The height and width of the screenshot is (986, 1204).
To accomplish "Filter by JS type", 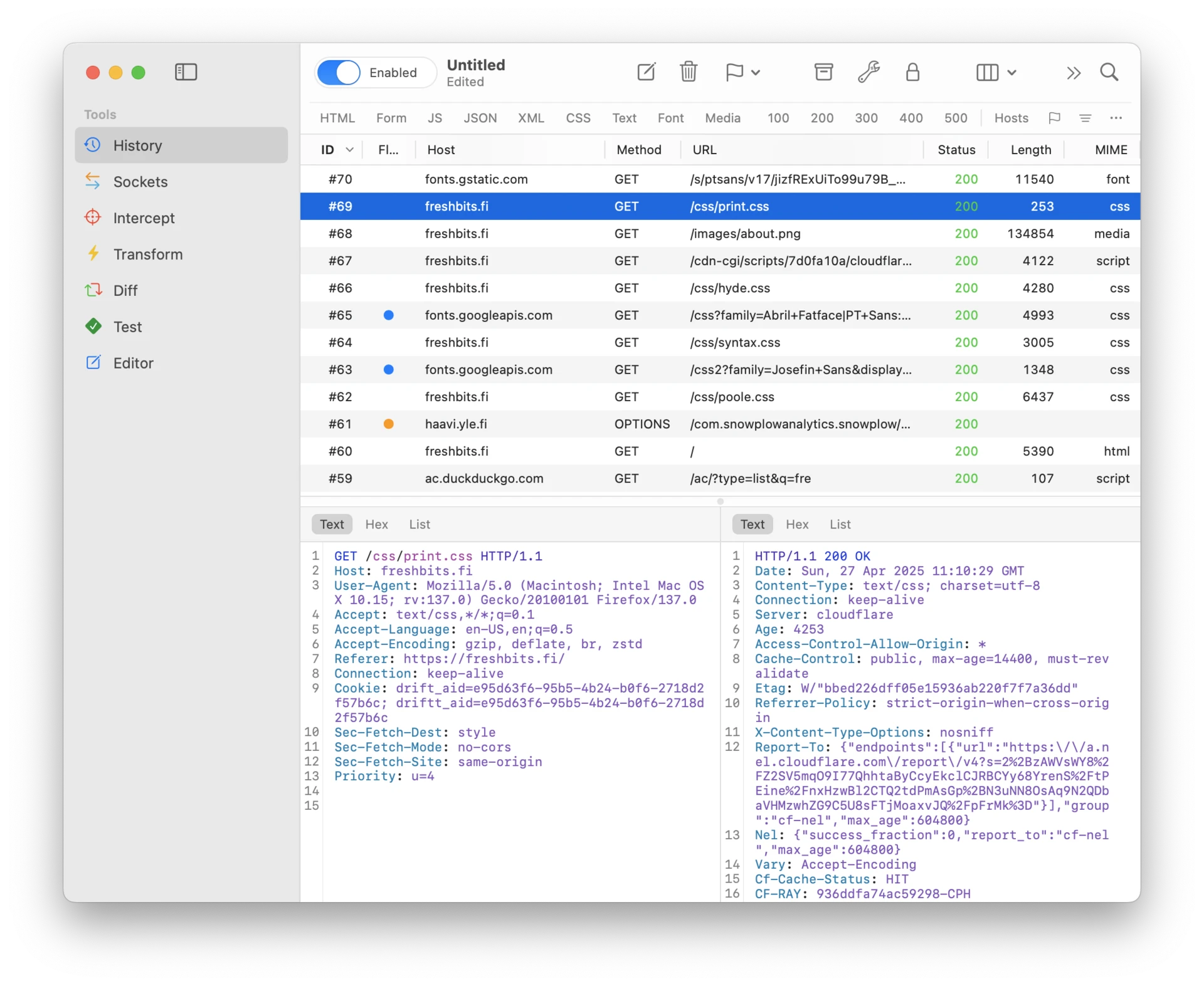I will point(435,118).
